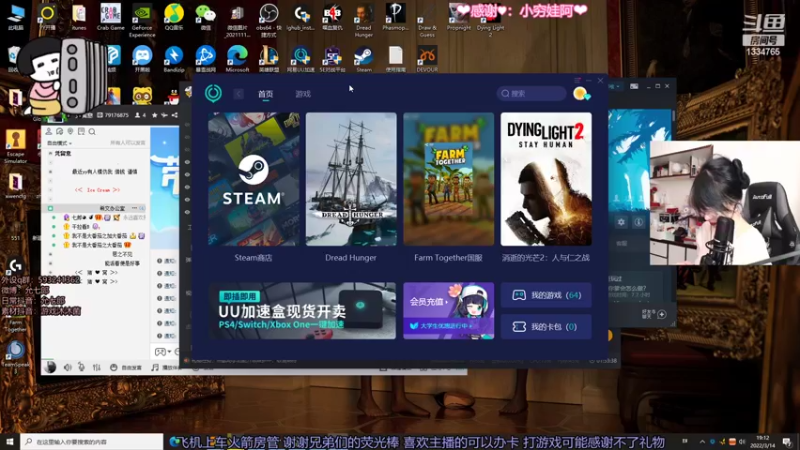Open the UU user avatar

581,94
